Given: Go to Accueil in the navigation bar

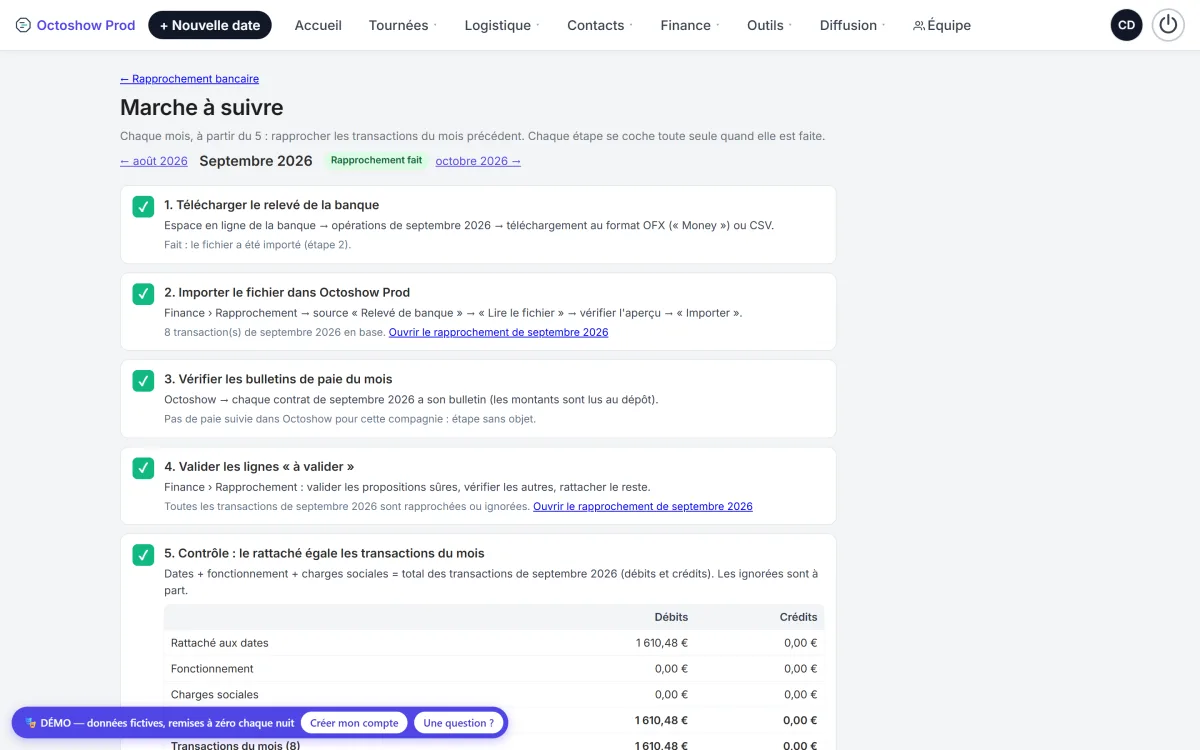Looking at the screenshot, I should [x=318, y=25].
